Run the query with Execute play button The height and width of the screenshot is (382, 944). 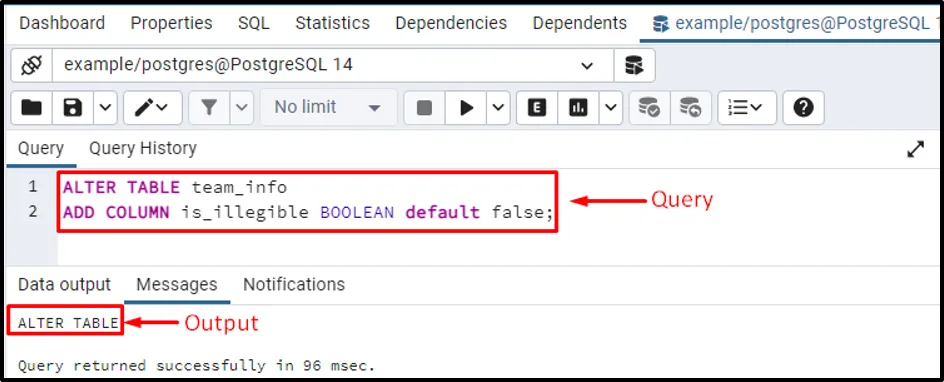(x=466, y=108)
